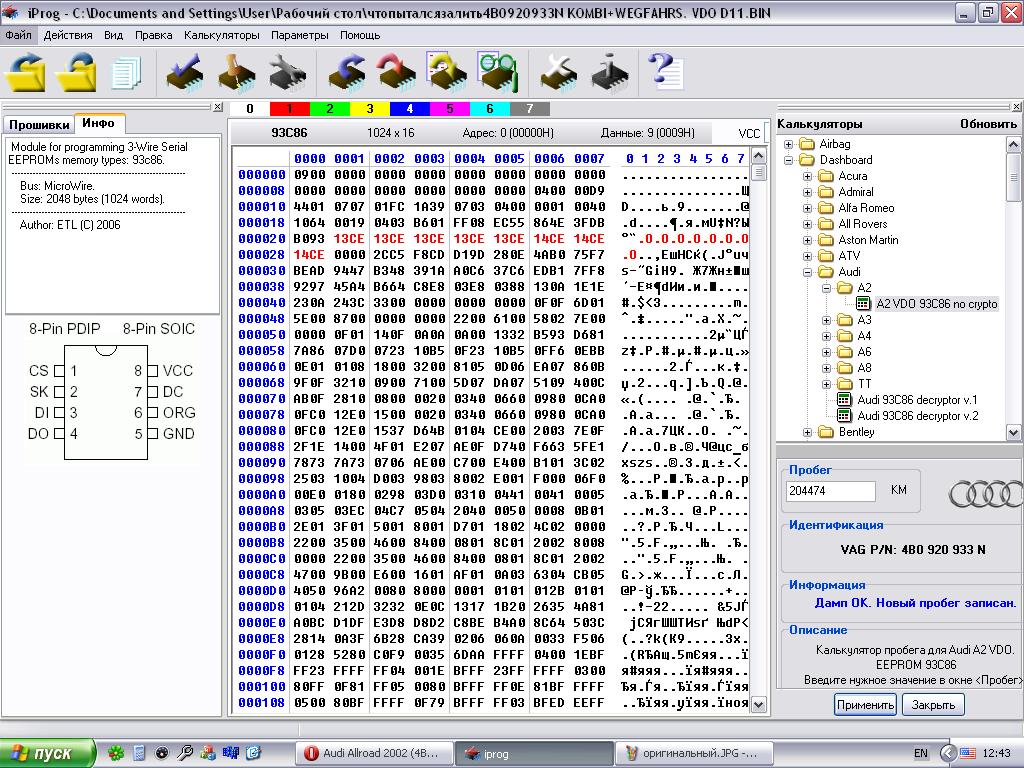1024x768 pixels.
Task: Click the Пробег mileage input field
Action: [831, 491]
